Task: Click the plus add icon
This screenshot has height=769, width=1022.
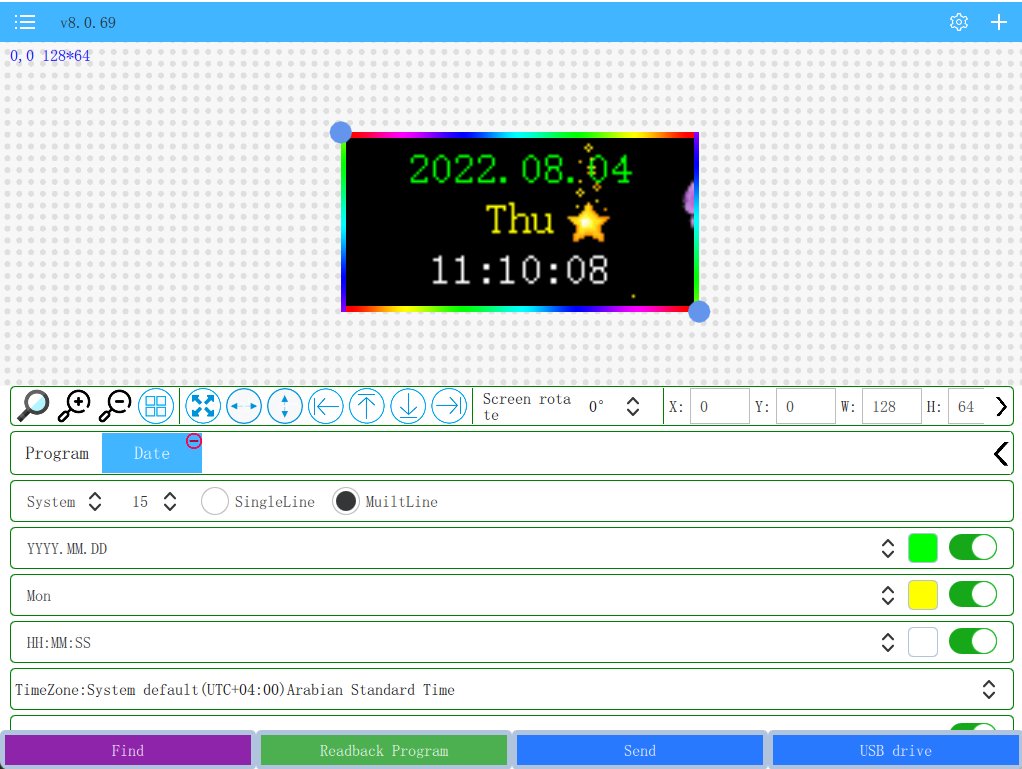Action: [x=999, y=22]
